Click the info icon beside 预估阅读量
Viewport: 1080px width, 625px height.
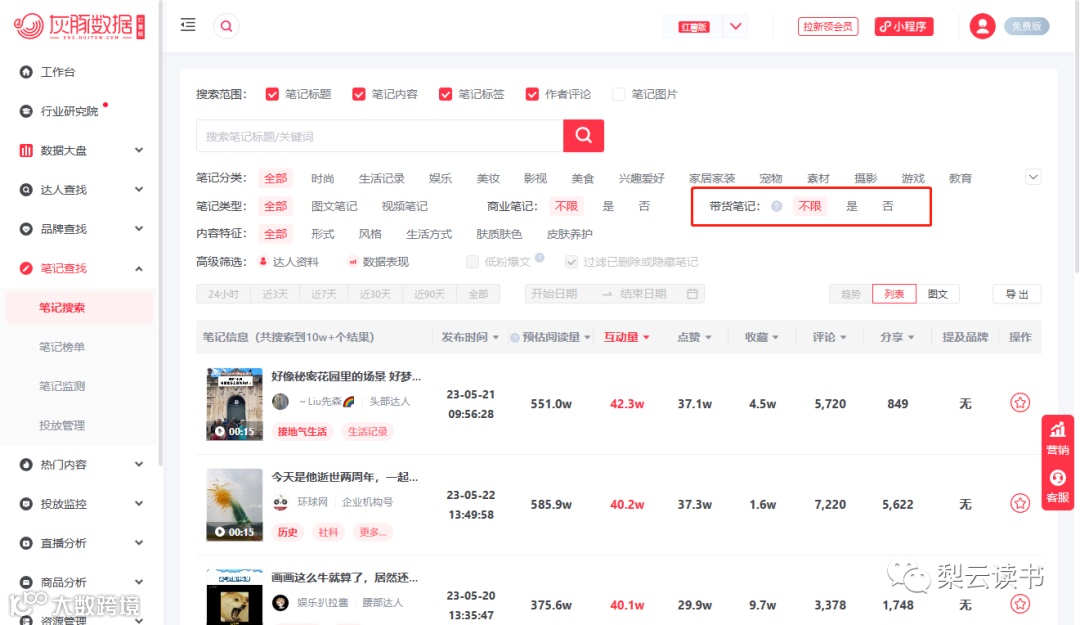(515, 338)
